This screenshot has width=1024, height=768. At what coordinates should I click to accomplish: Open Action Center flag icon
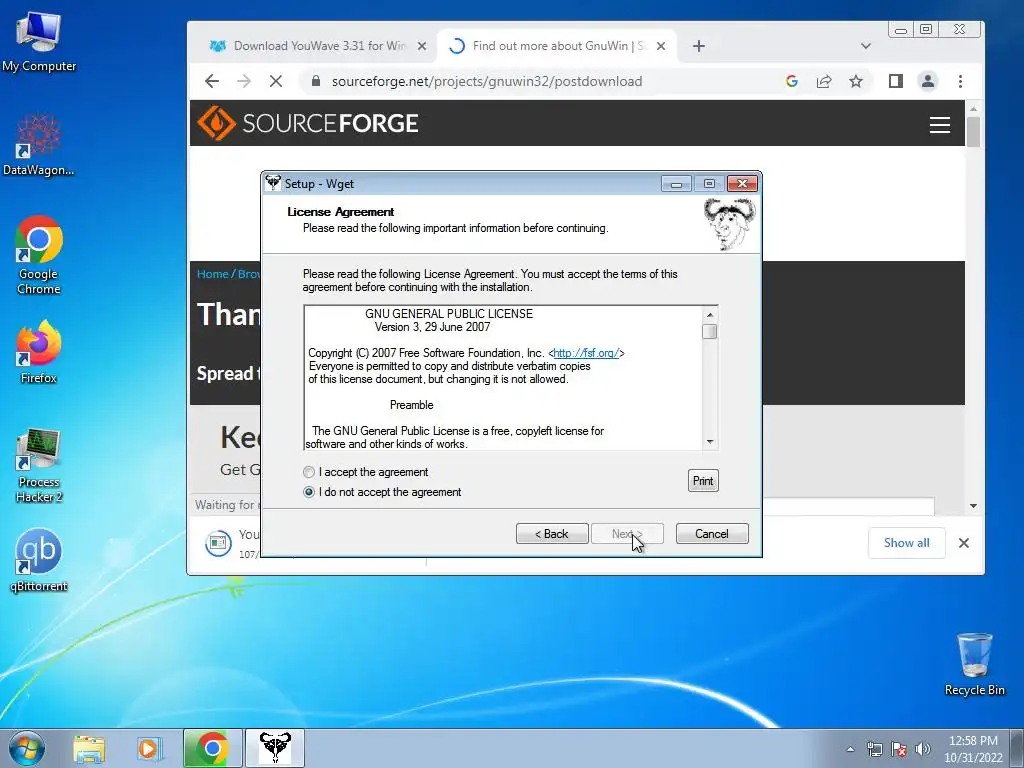click(x=899, y=749)
